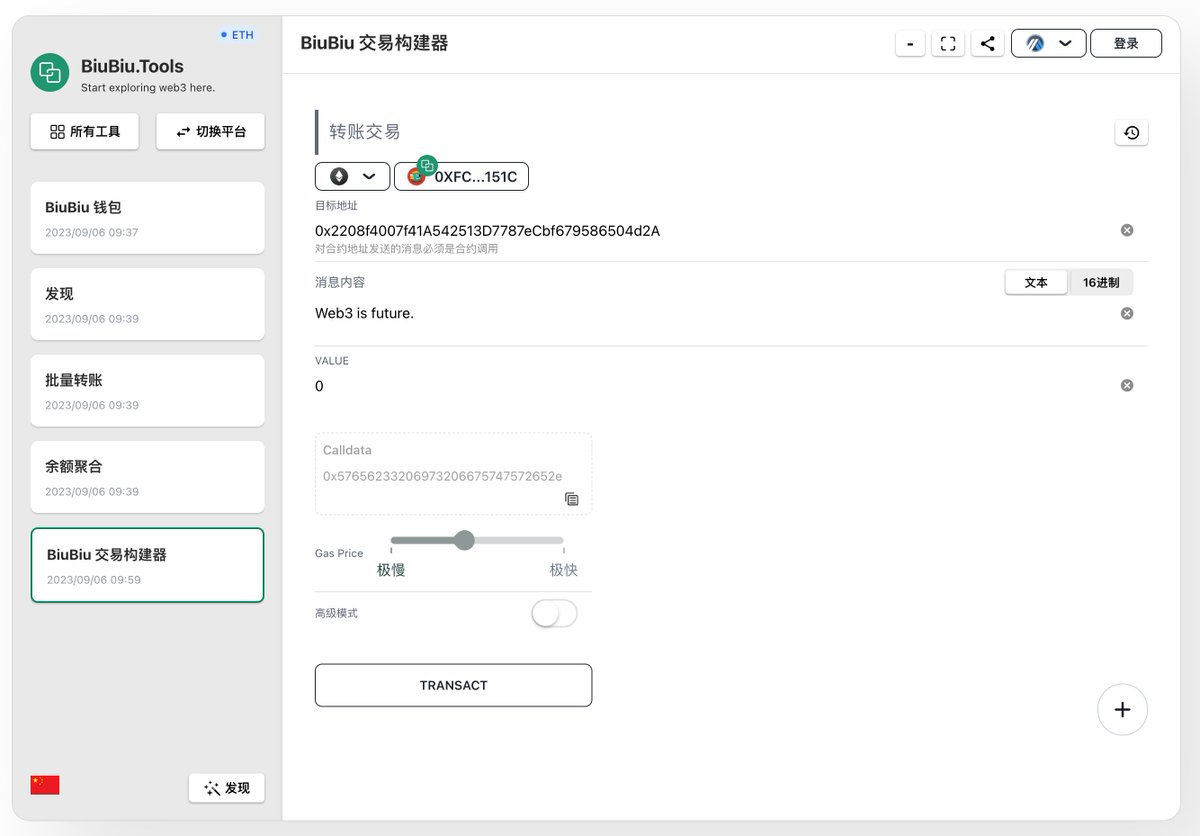The image size is (1200, 836).
Task: Clear the target address field
Action: 1127,230
